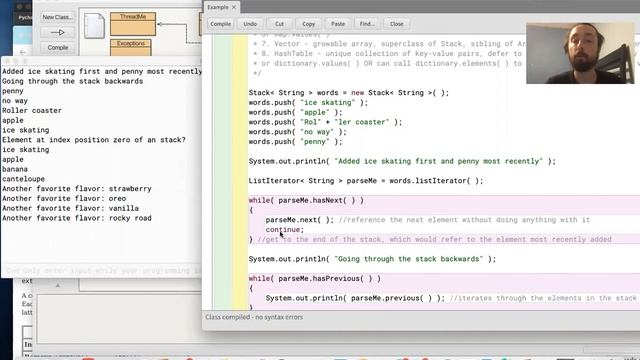
Task: Click the parseMe.next( ) statement in editor
Action: click(x=300, y=220)
